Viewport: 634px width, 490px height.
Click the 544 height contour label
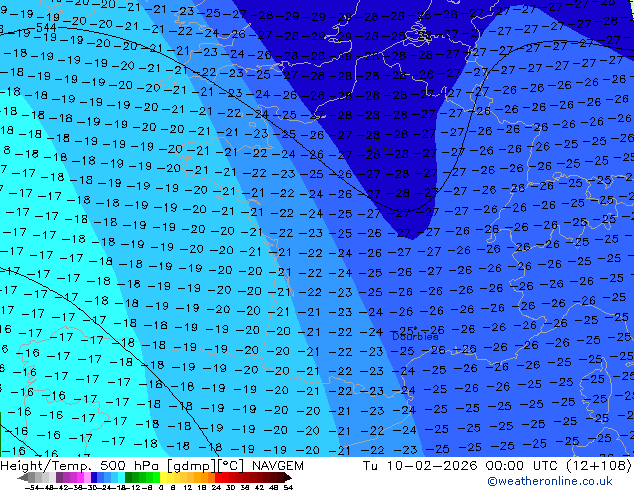pos(46,27)
